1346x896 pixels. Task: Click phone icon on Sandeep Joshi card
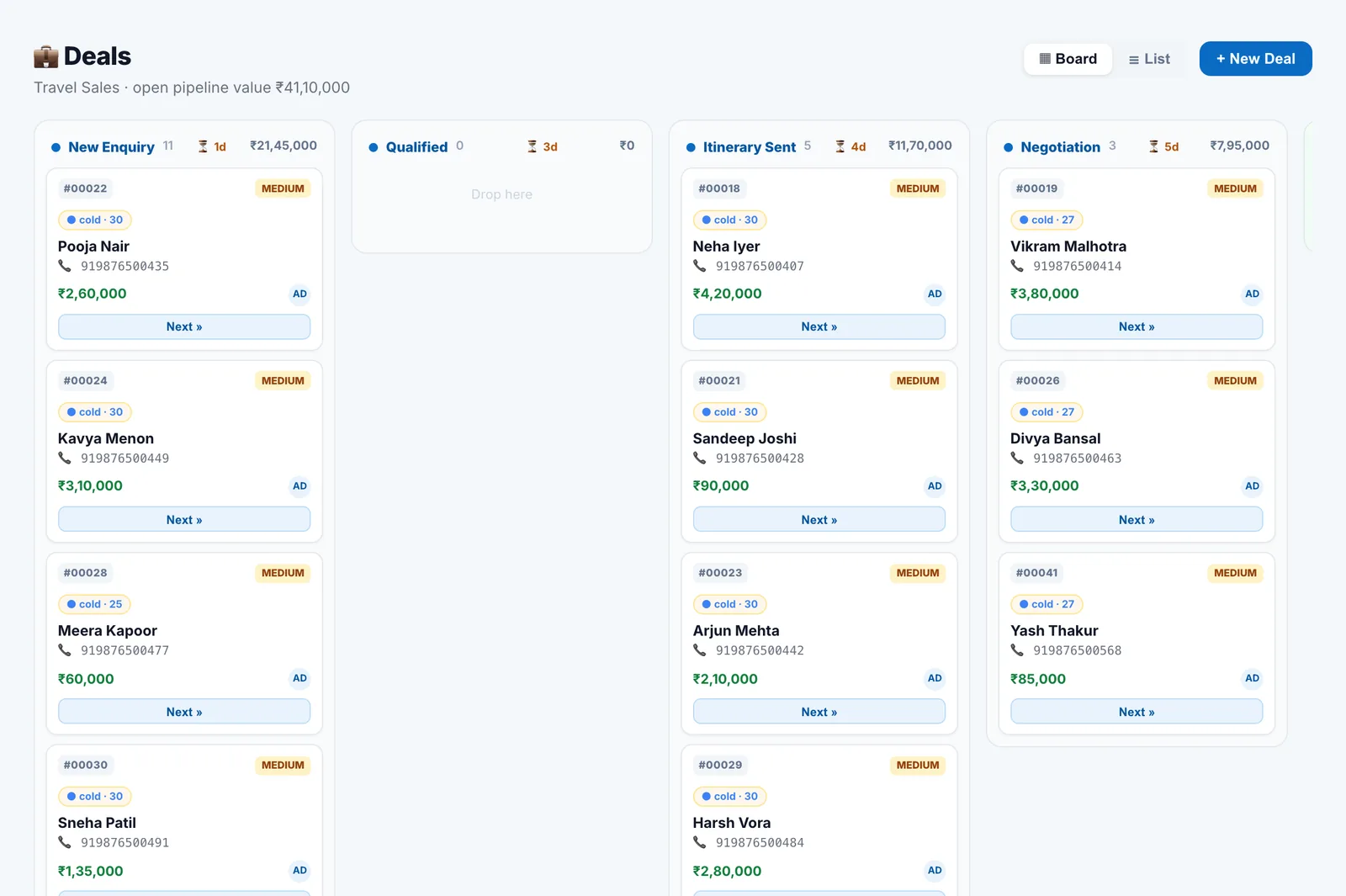point(700,458)
